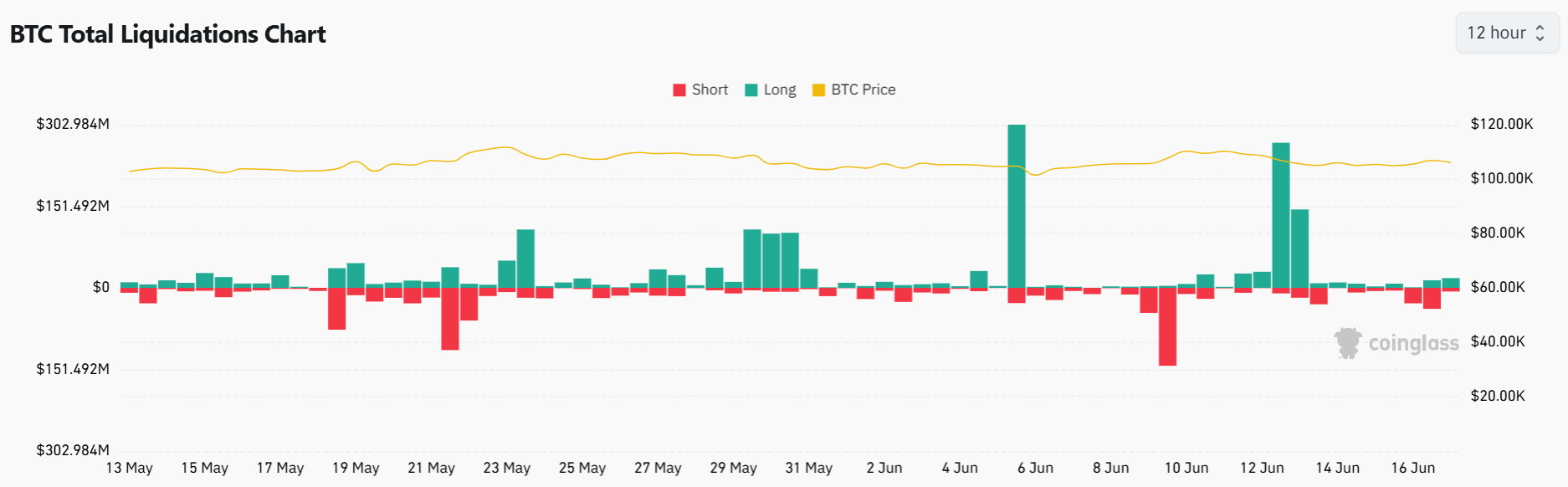Click the up-down chevron in the interval selector
The width and height of the screenshot is (1568, 487).
tap(1542, 33)
